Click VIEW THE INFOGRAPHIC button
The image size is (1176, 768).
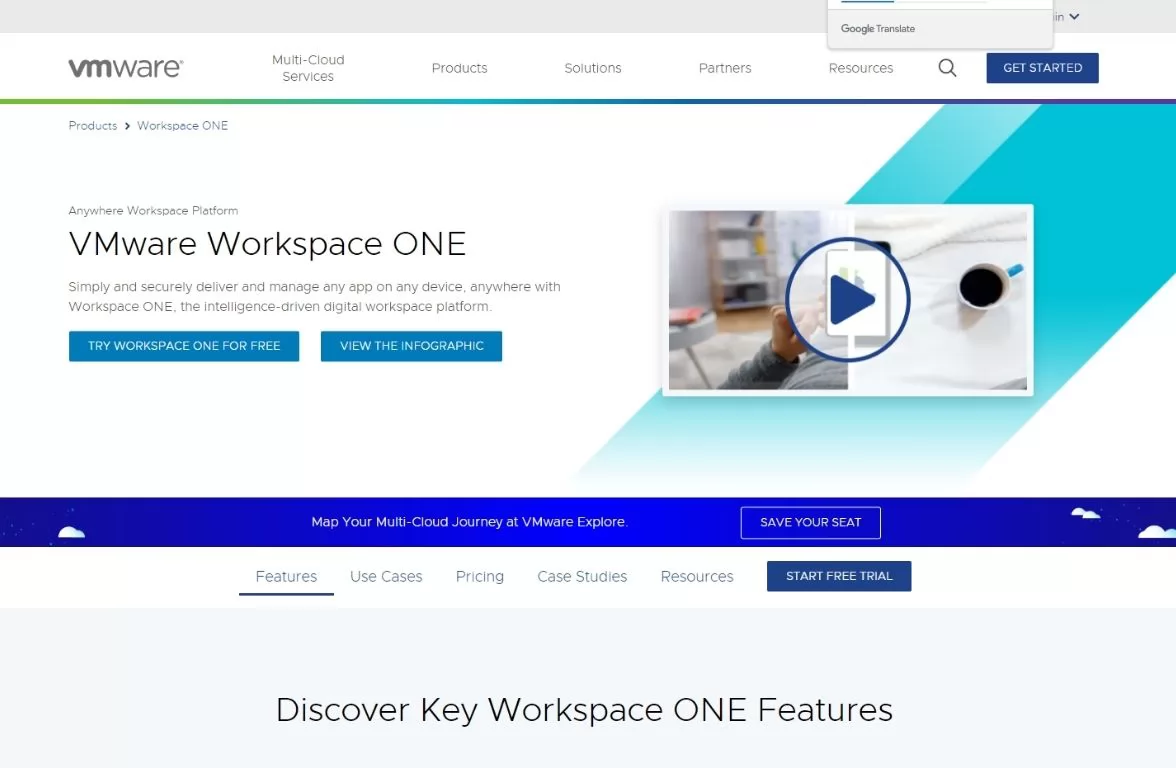[x=412, y=346]
